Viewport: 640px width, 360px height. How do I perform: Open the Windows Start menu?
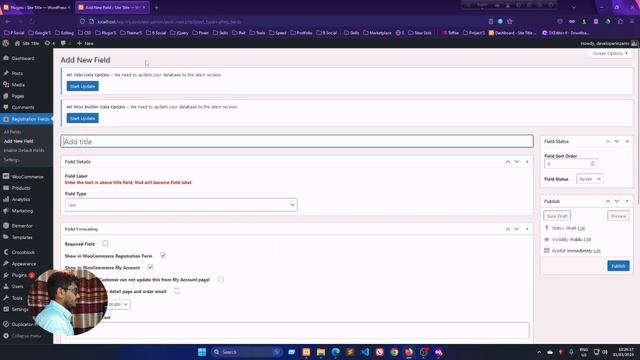pos(202,352)
